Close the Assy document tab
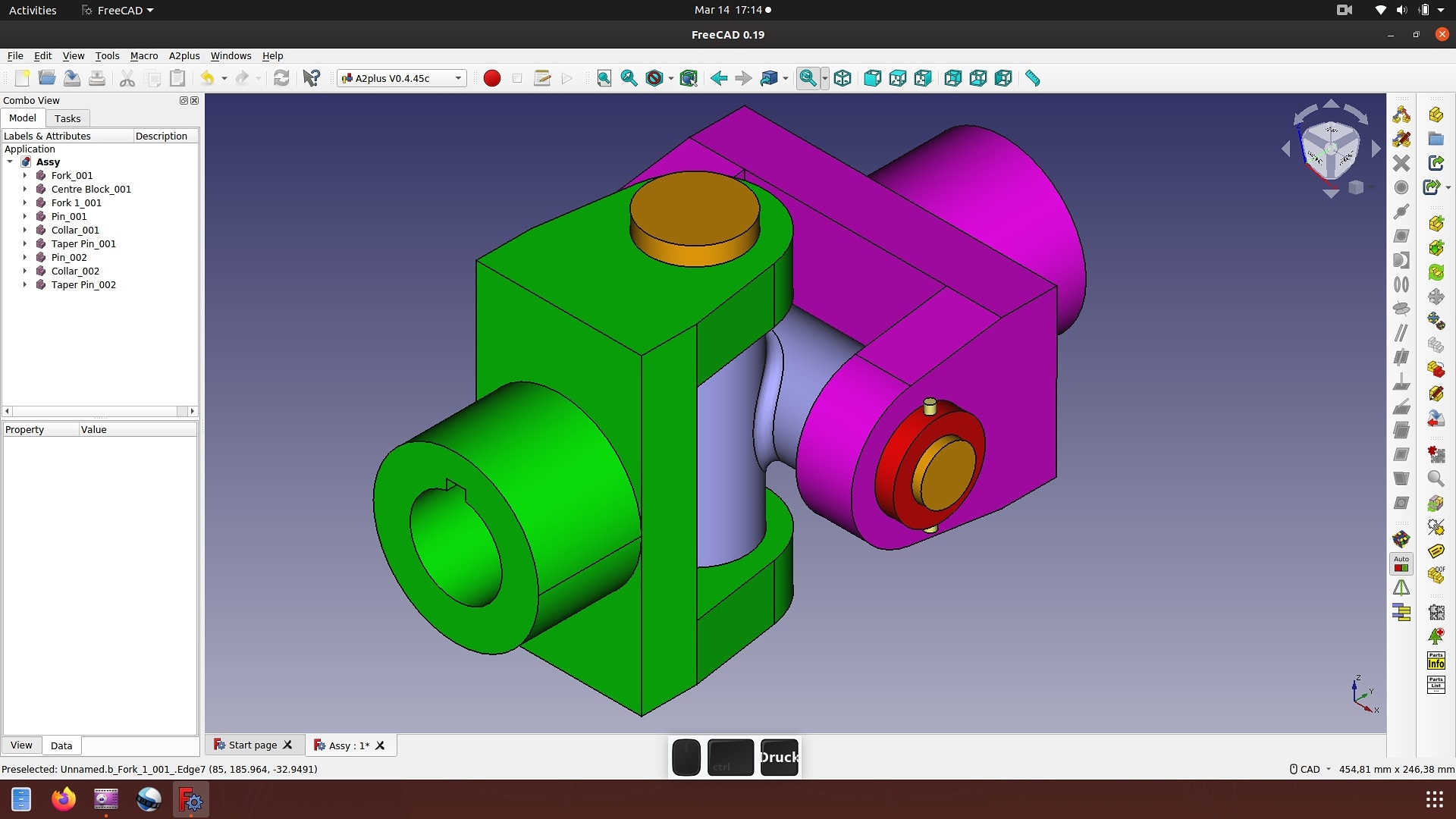 [x=380, y=745]
